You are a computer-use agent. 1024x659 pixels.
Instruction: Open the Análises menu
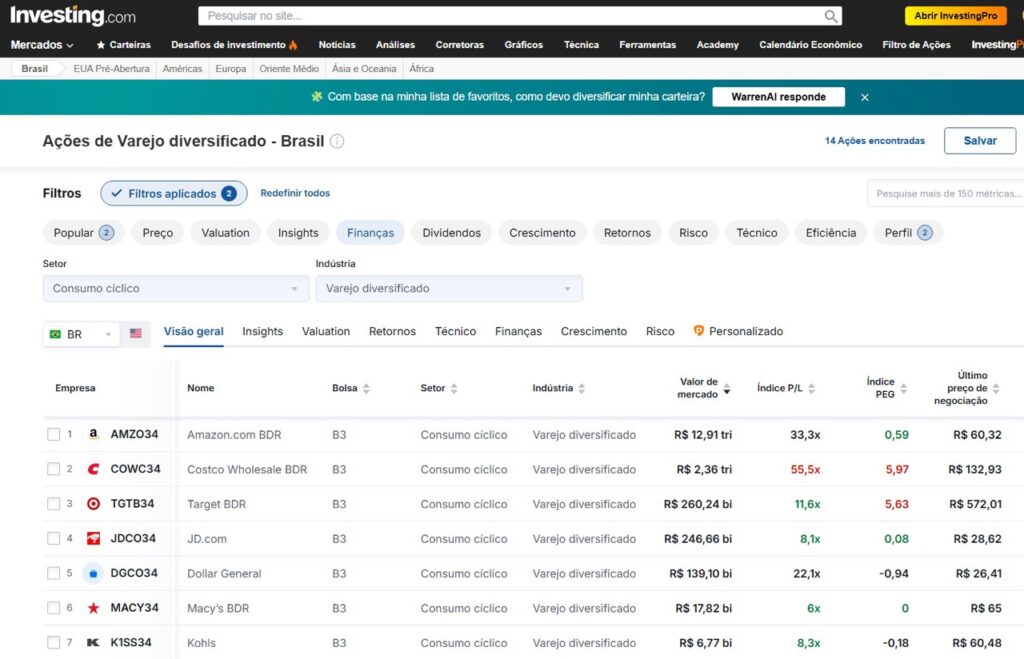(395, 45)
